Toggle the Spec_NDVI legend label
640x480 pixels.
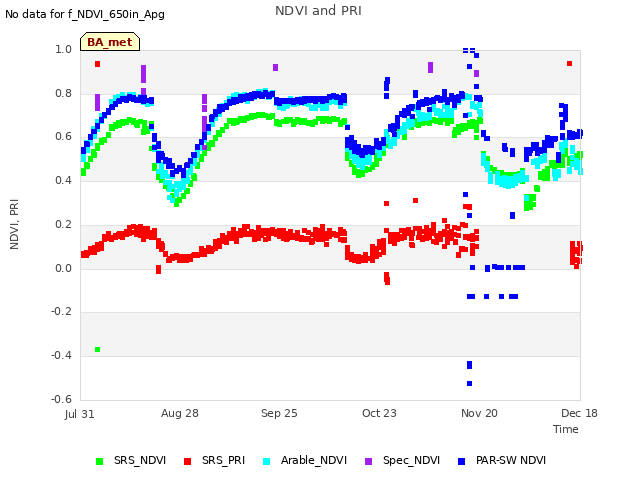pyautogui.click(x=411, y=460)
